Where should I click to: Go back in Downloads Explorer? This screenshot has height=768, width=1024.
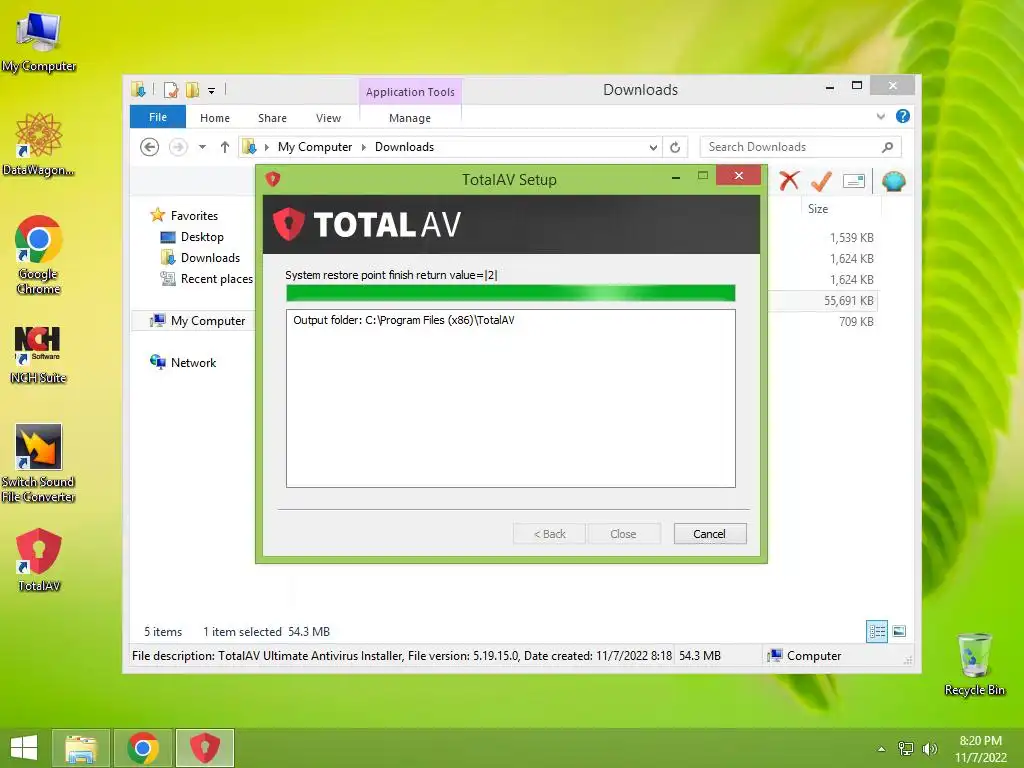[150, 147]
